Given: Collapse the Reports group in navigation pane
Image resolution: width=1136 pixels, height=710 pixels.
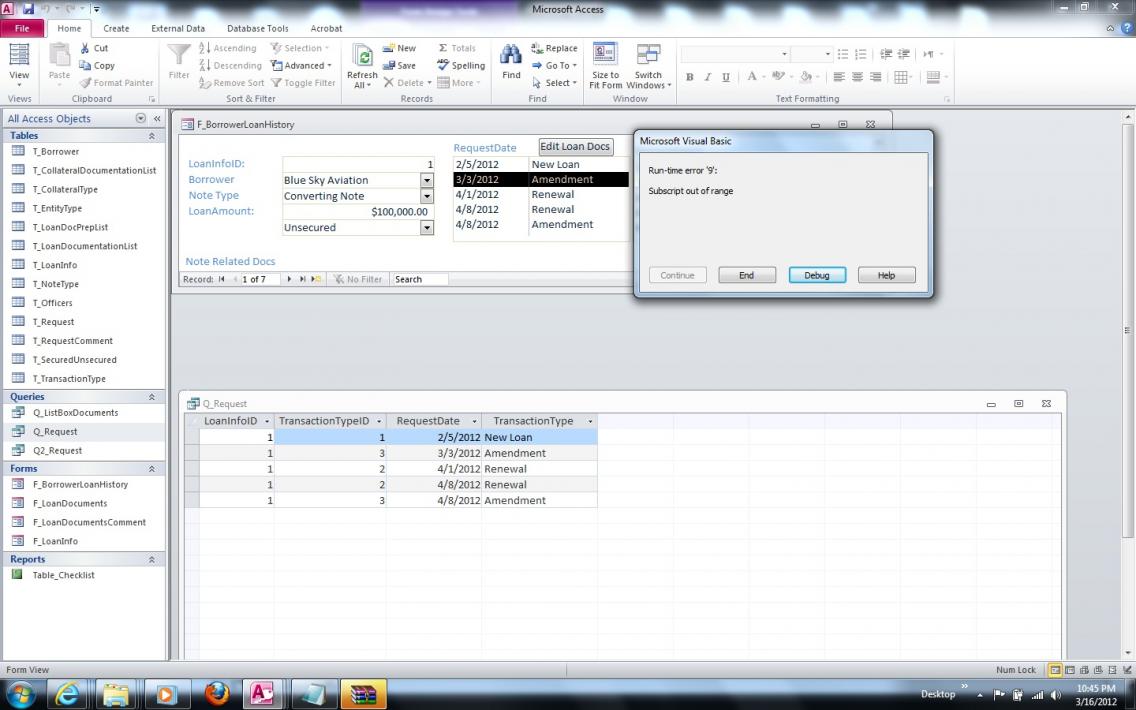Looking at the screenshot, I should [x=151, y=559].
